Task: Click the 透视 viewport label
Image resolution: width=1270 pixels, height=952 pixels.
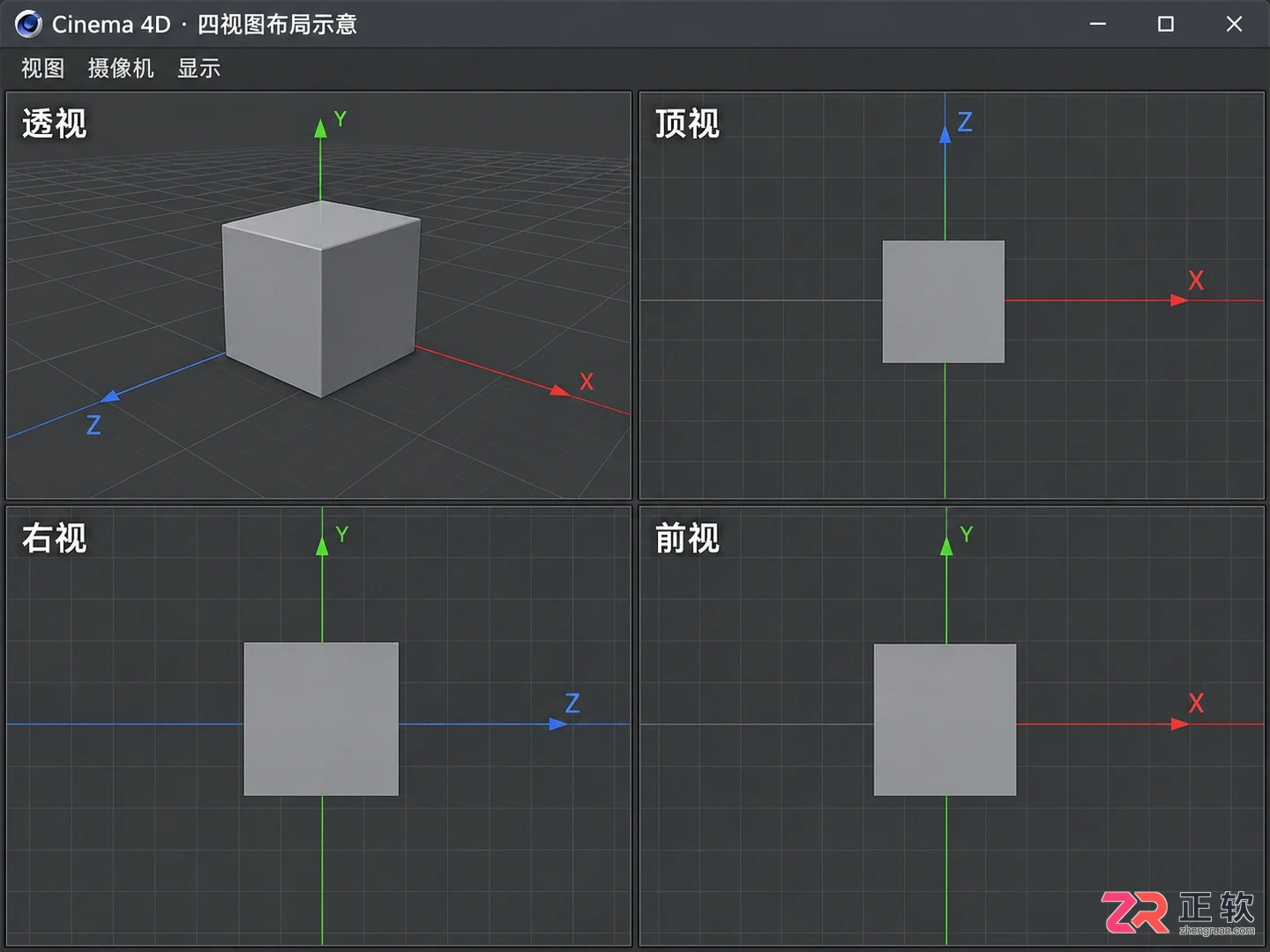Action: click(55, 123)
